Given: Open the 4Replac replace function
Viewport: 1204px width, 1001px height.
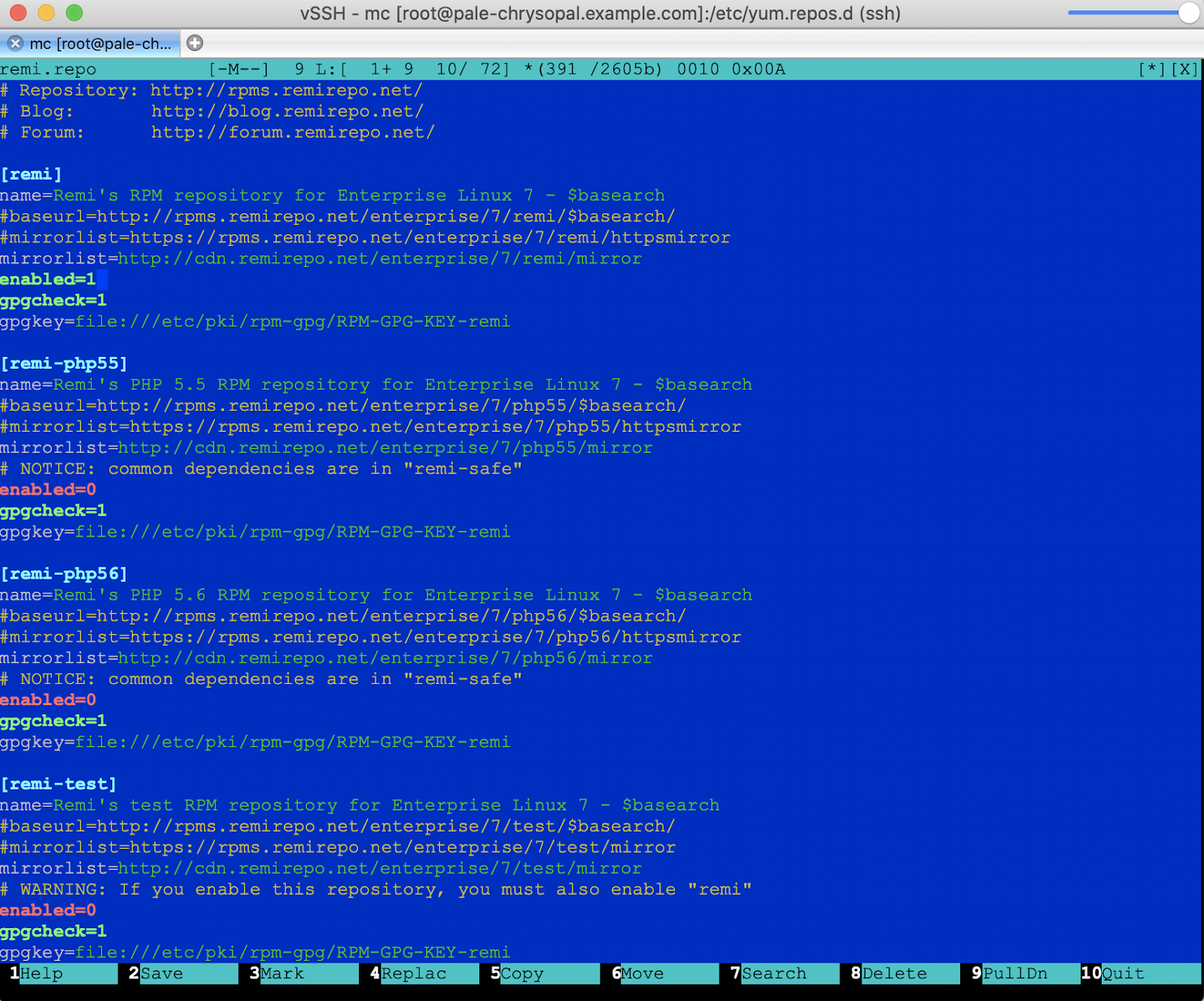Looking at the screenshot, I should pyautogui.click(x=424, y=973).
